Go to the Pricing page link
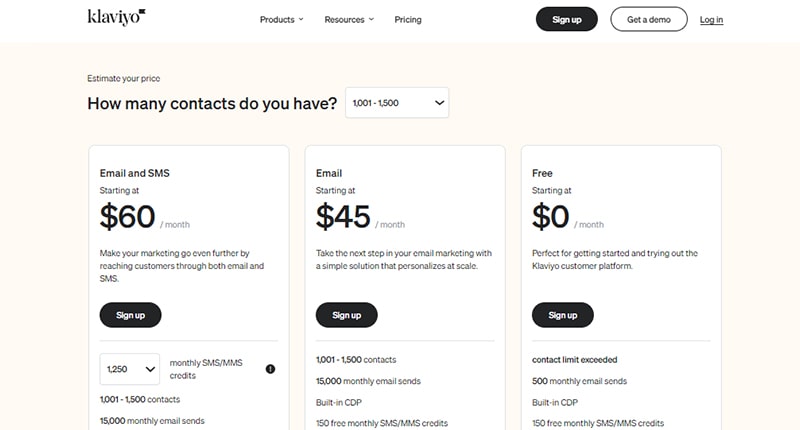Viewport: 800px width, 430px height. tap(408, 19)
